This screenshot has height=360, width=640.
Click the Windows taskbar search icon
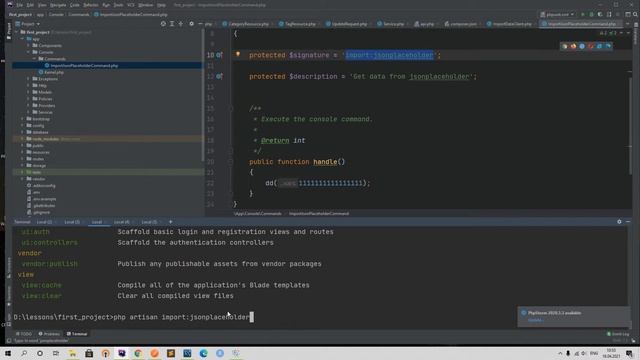24,353
